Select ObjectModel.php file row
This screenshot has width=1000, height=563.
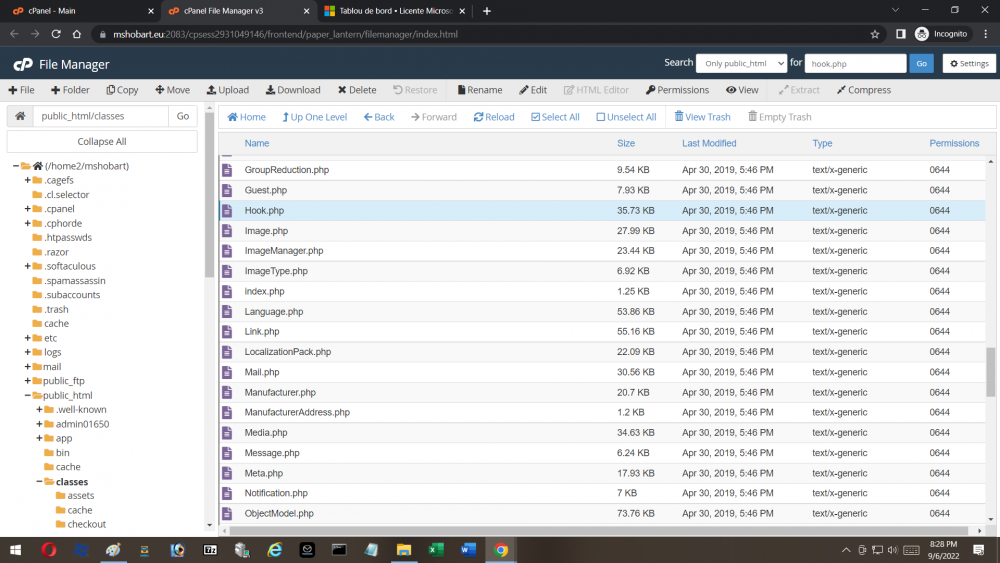(602, 513)
